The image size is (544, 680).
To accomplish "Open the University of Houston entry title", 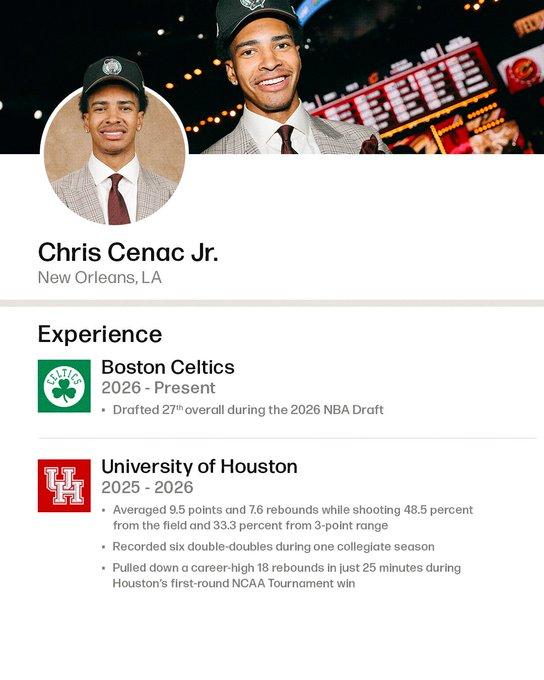I will pyautogui.click(x=200, y=467).
